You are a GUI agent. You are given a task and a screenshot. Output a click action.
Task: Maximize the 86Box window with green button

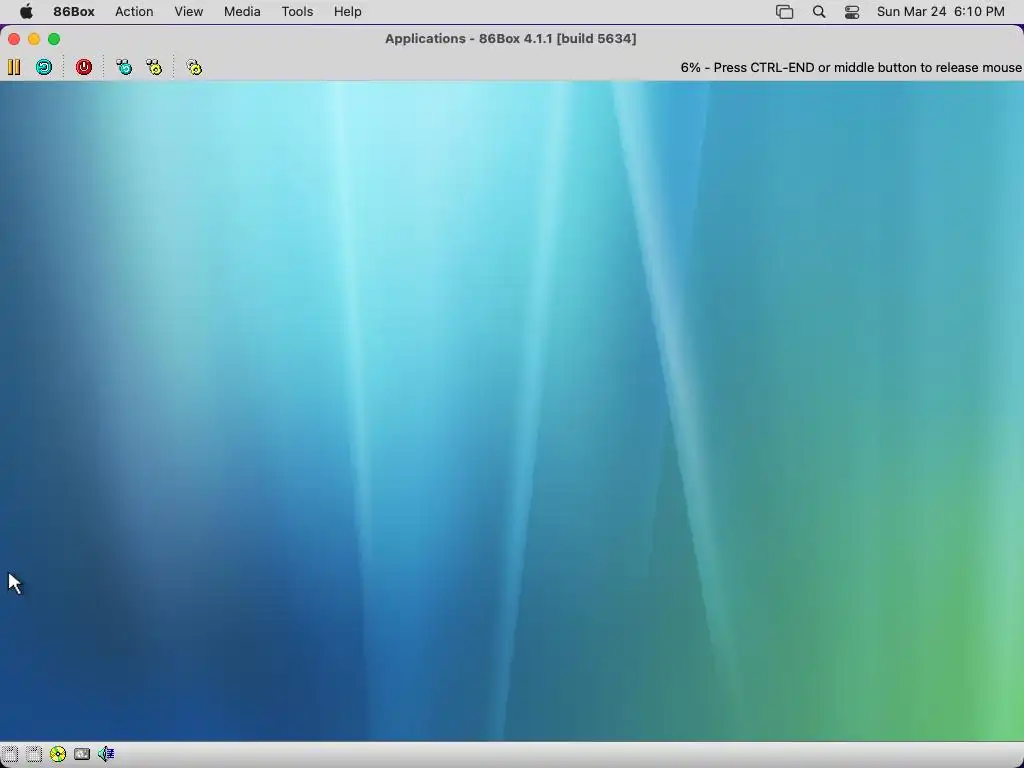(x=54, y=39)
